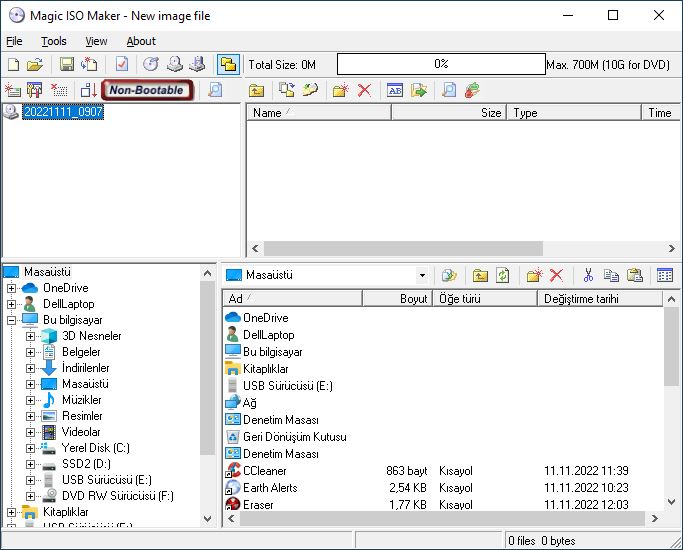Expand the DellLaptop tree node
Screen dimensions: 683x550
(12, 304)
